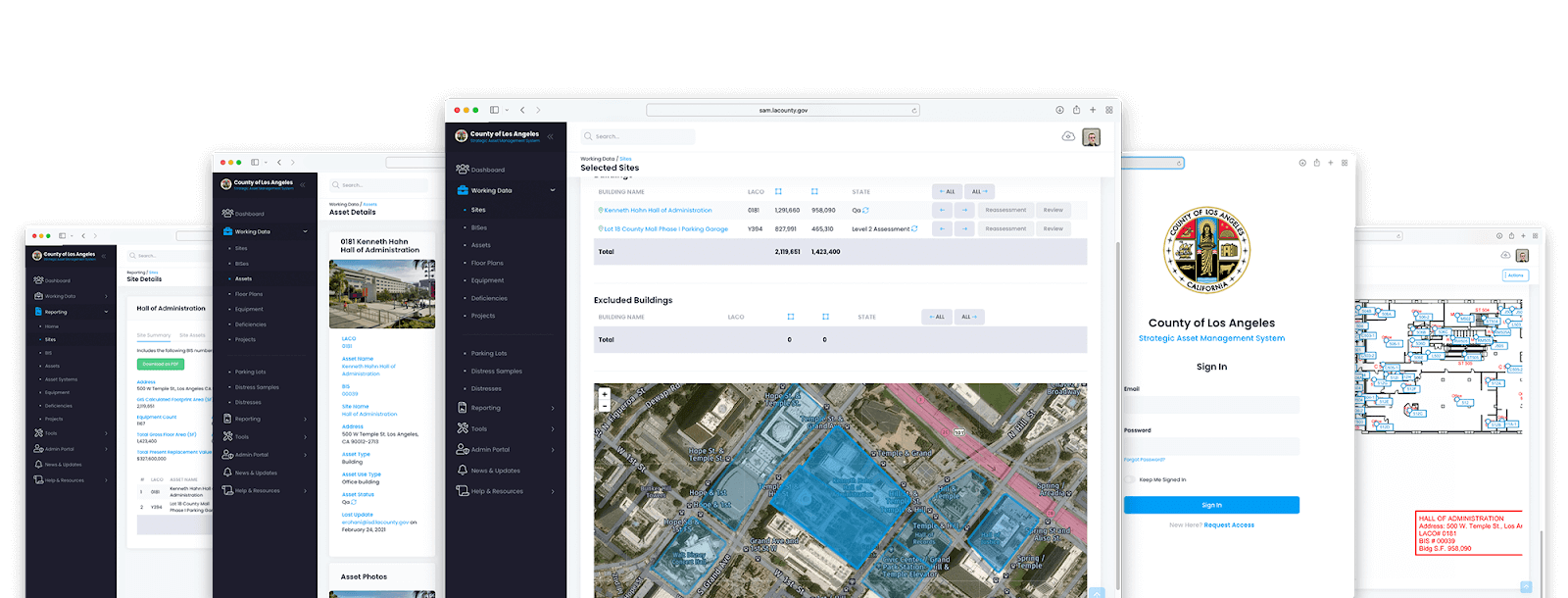Click the Reporting icon in Selected Sites sidebar
The image size is (1568, 598).
[x=463, y=408]
